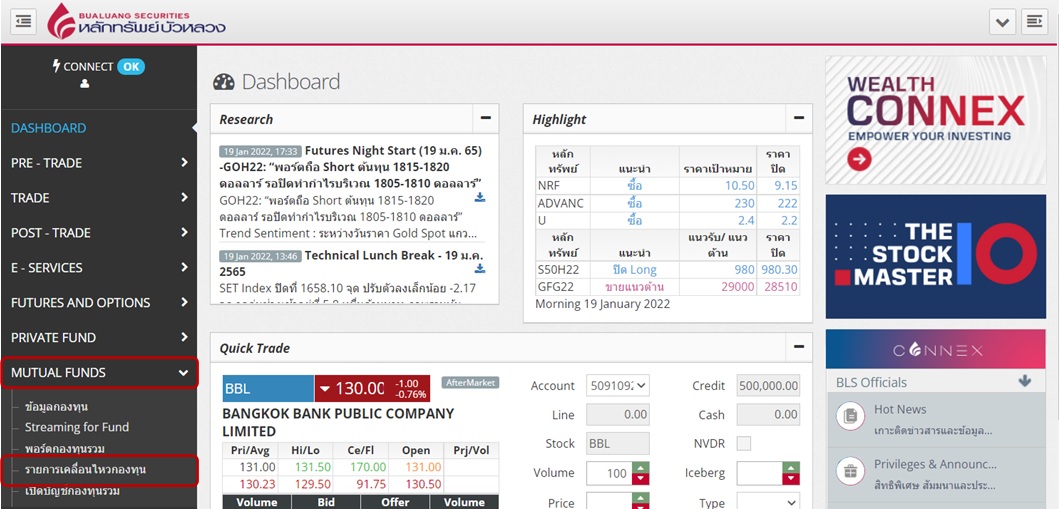Image resolution: width=1060 pixels, height=509 pixels.
Task: Click the Price input field
Action: click(608, 502)
